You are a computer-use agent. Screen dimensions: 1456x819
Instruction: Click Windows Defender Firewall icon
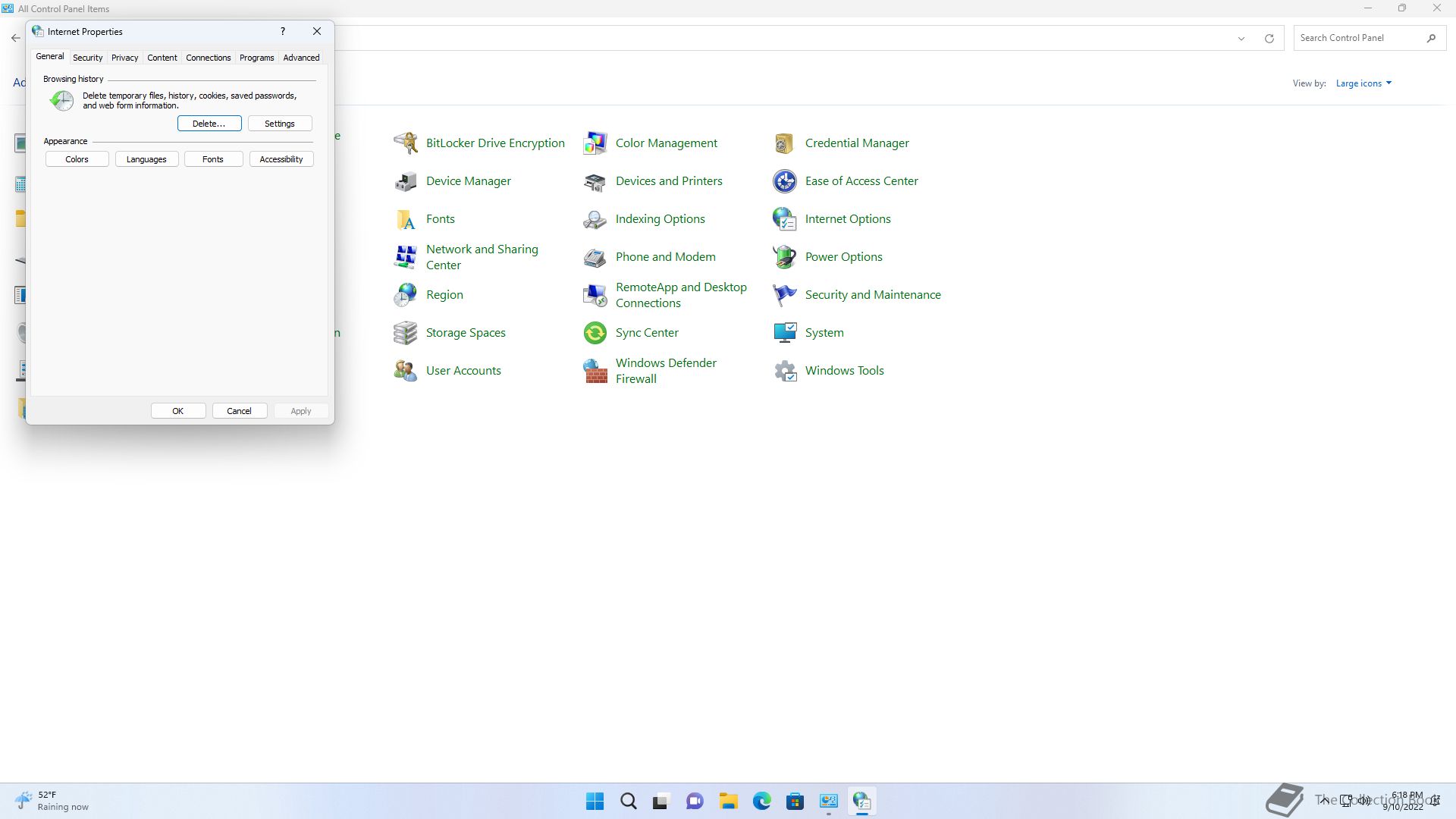tap(595, 370)
